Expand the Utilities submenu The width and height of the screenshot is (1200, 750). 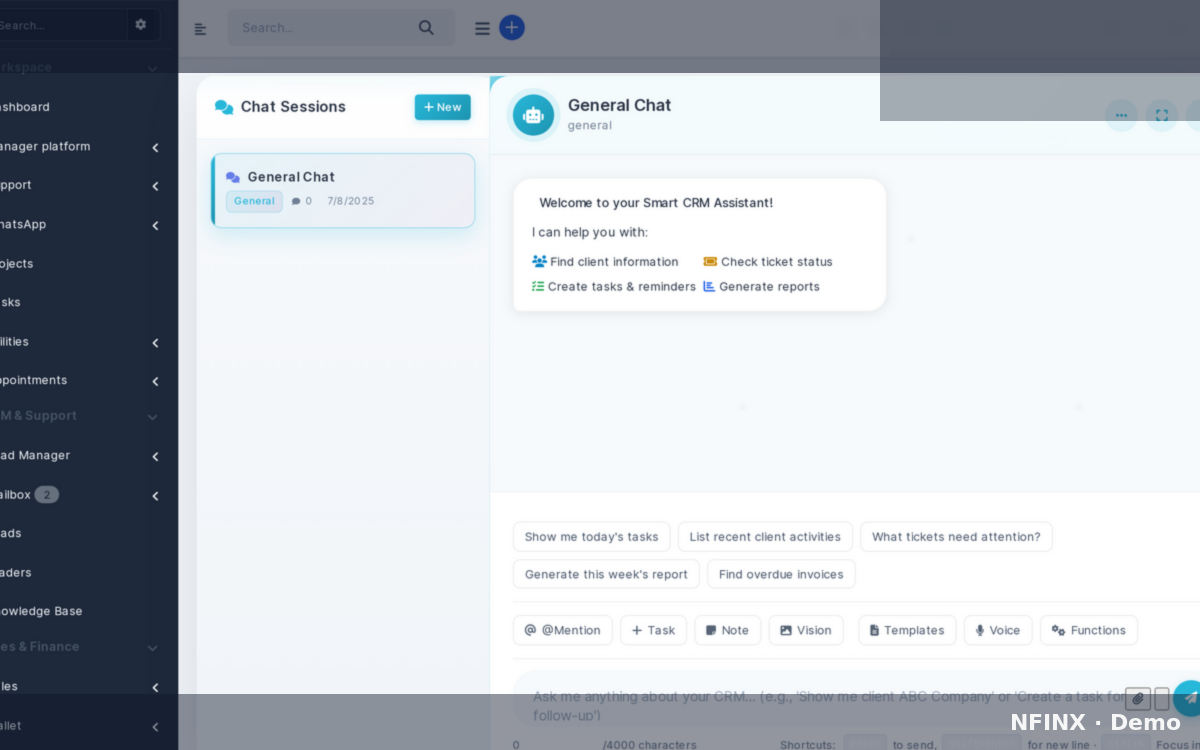point(155,342)
